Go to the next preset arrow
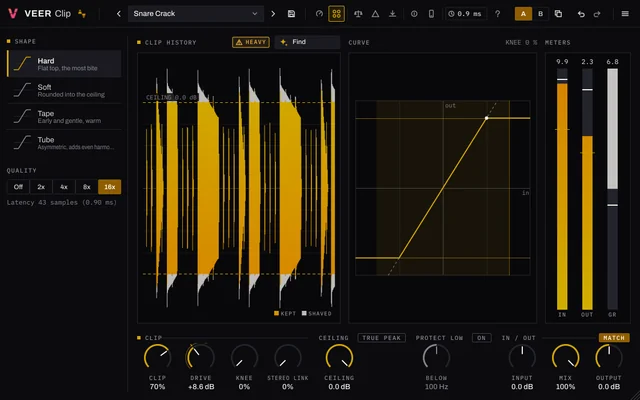The image size is (640, 400). pyautogui.click(x=273, y=14)
